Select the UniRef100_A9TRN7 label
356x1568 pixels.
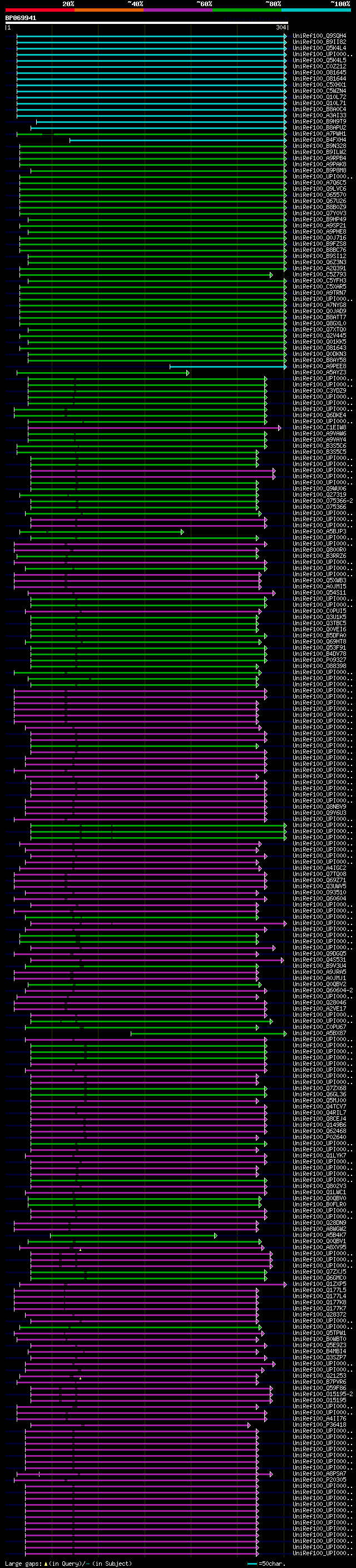319,293
